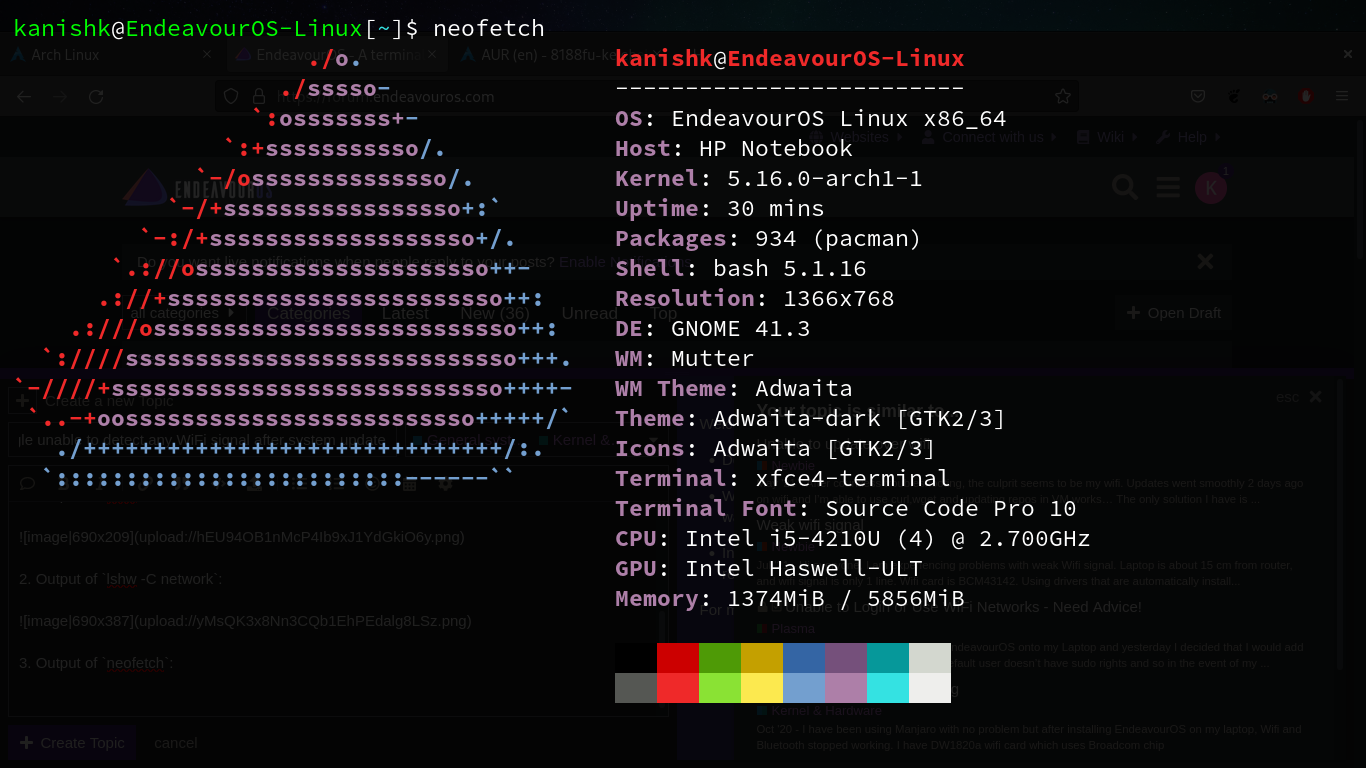Click the EndeavourOS forum logo

pos(198,189)
